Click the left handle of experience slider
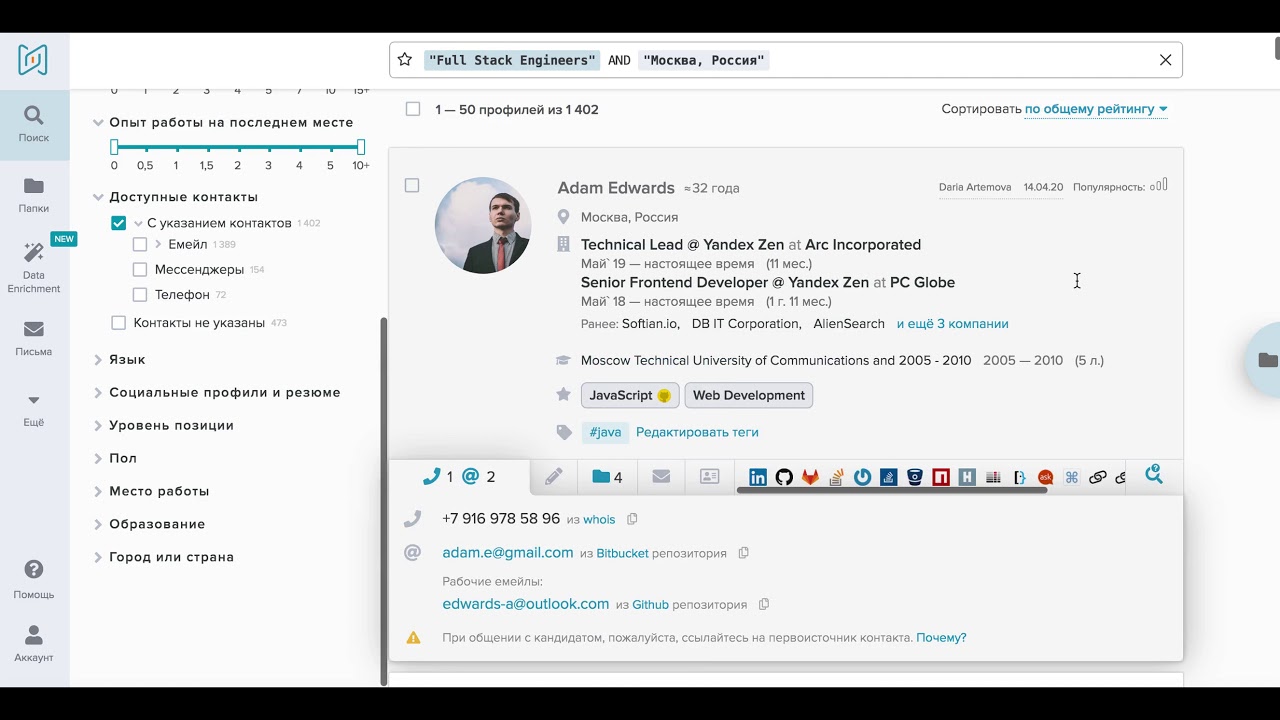Screen dimensions: 1280x720 [114, 147]
